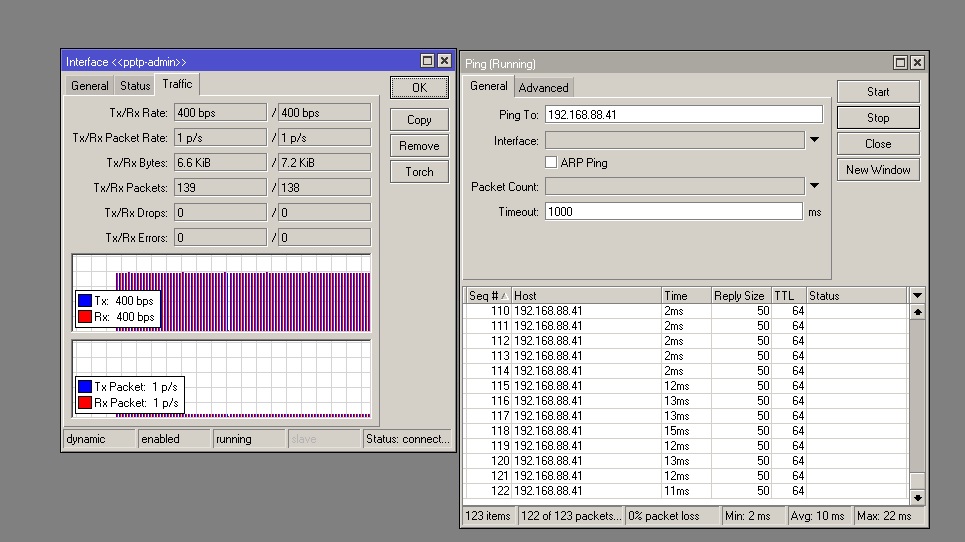
Task: Open a New Window for ping
Action: click(878, 170)
